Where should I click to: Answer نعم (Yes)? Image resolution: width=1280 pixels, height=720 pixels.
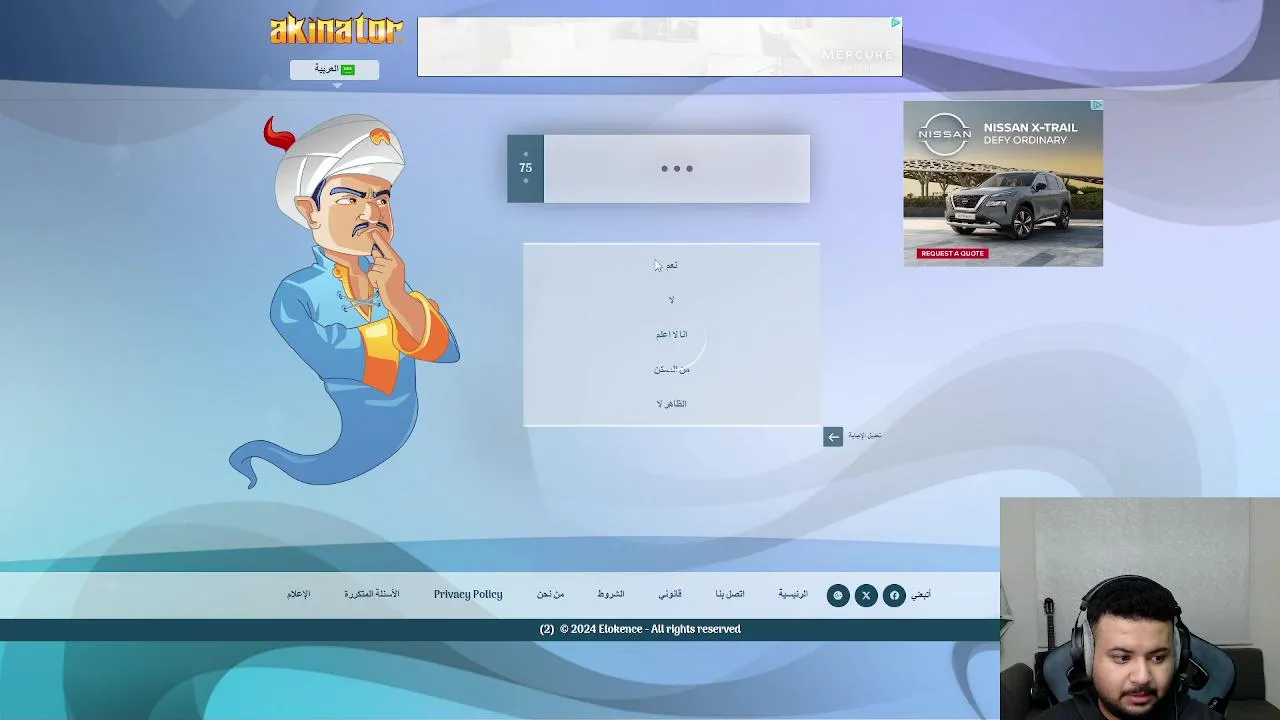click(x=671, y=265)
